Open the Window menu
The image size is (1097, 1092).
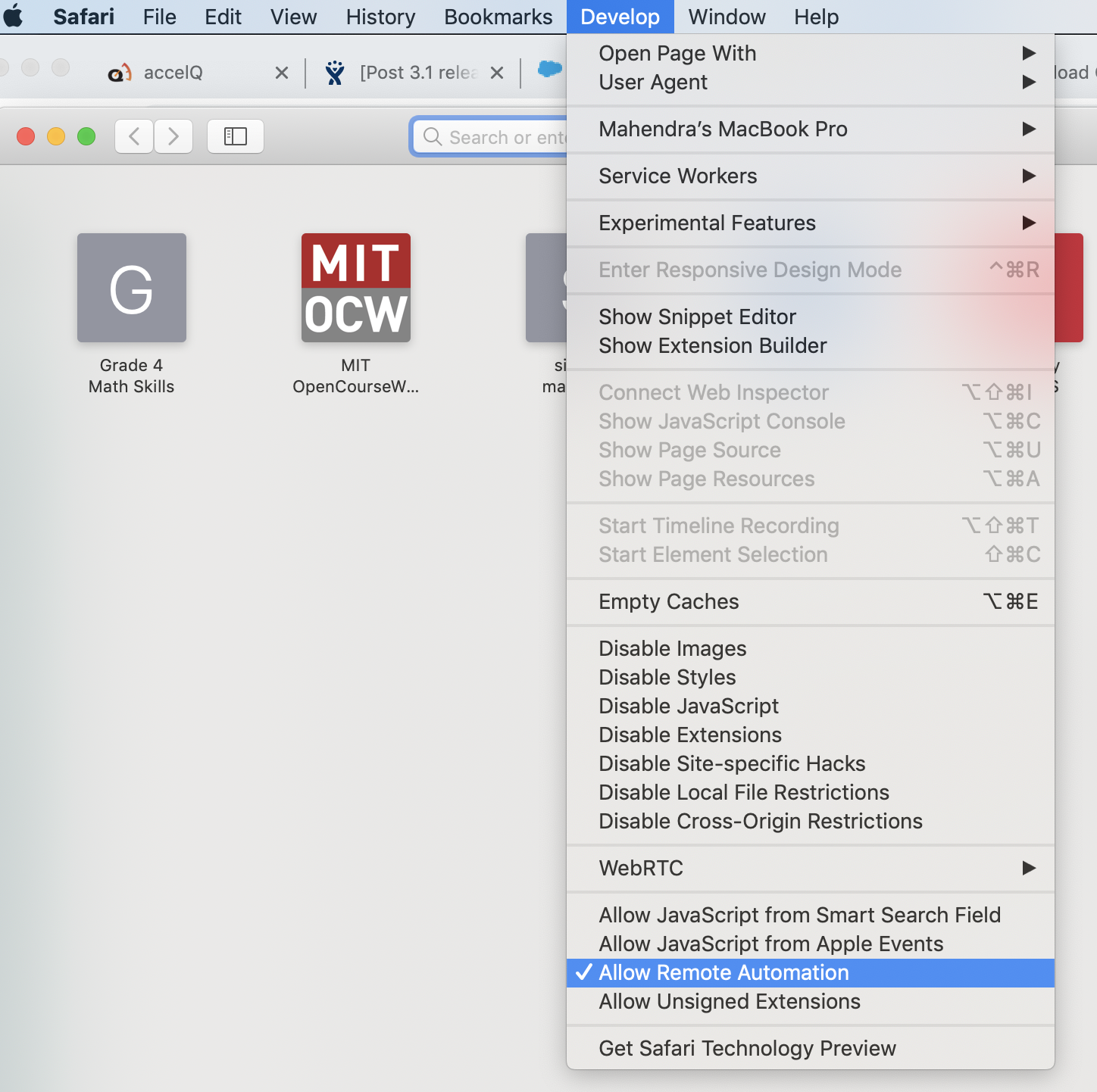click(x=727, y=17)
